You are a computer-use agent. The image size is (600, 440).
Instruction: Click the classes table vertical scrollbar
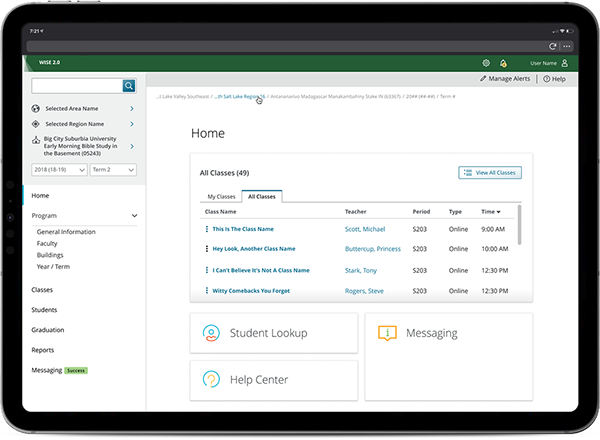519,225
